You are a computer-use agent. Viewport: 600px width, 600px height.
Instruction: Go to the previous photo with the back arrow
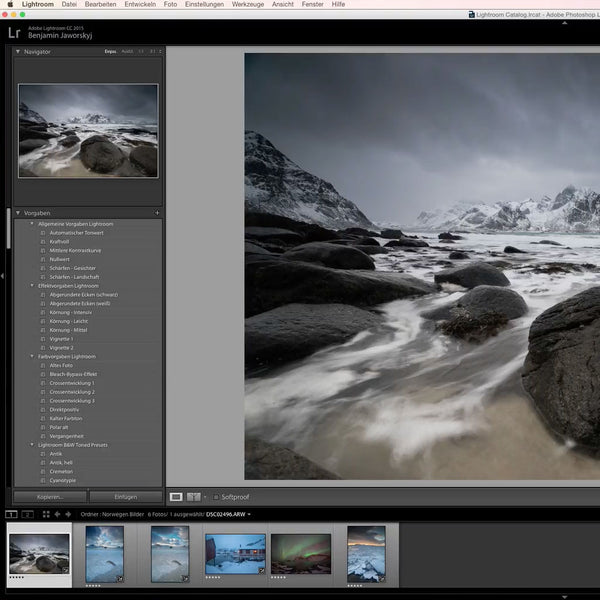point(57,514)
